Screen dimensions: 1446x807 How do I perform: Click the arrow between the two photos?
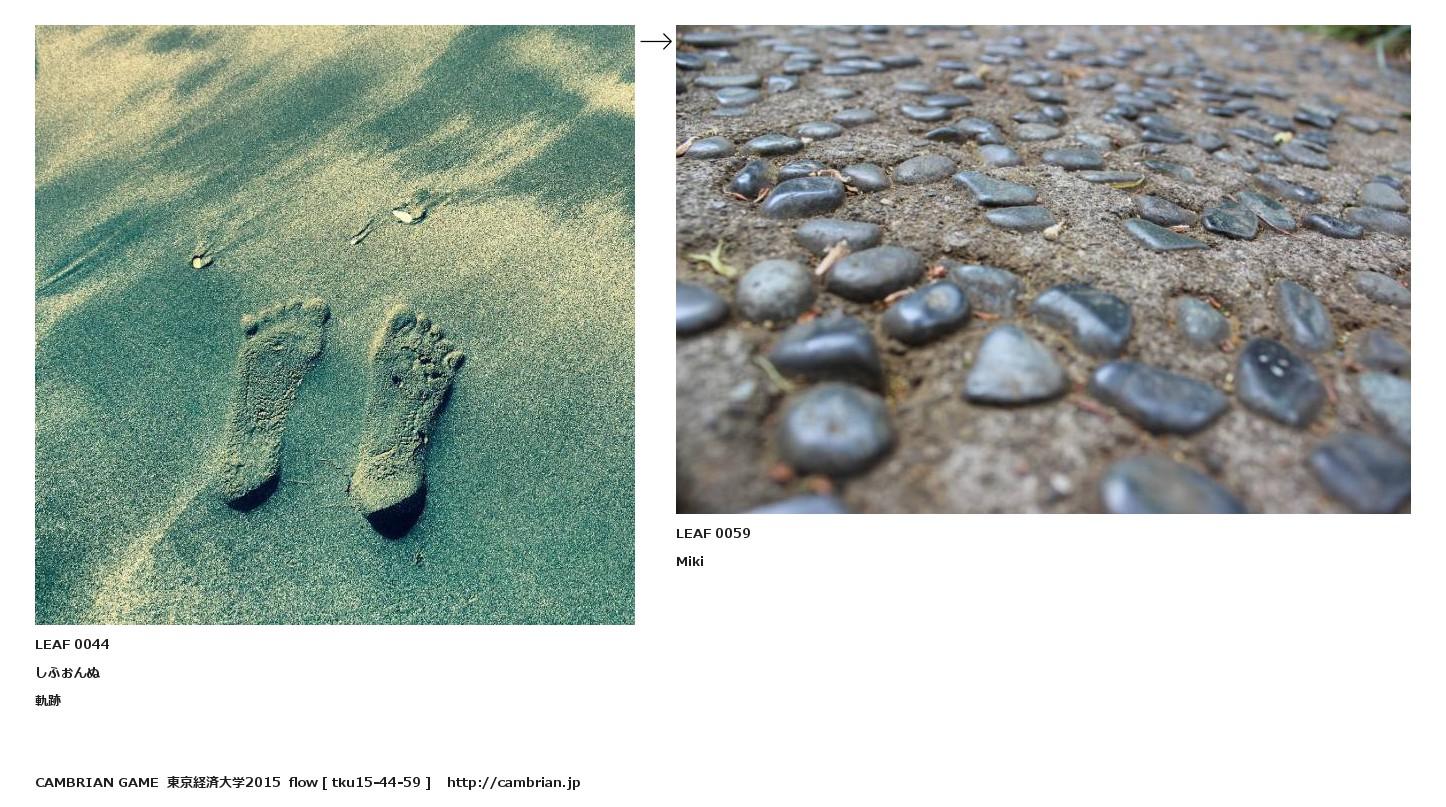click(656, 41)
